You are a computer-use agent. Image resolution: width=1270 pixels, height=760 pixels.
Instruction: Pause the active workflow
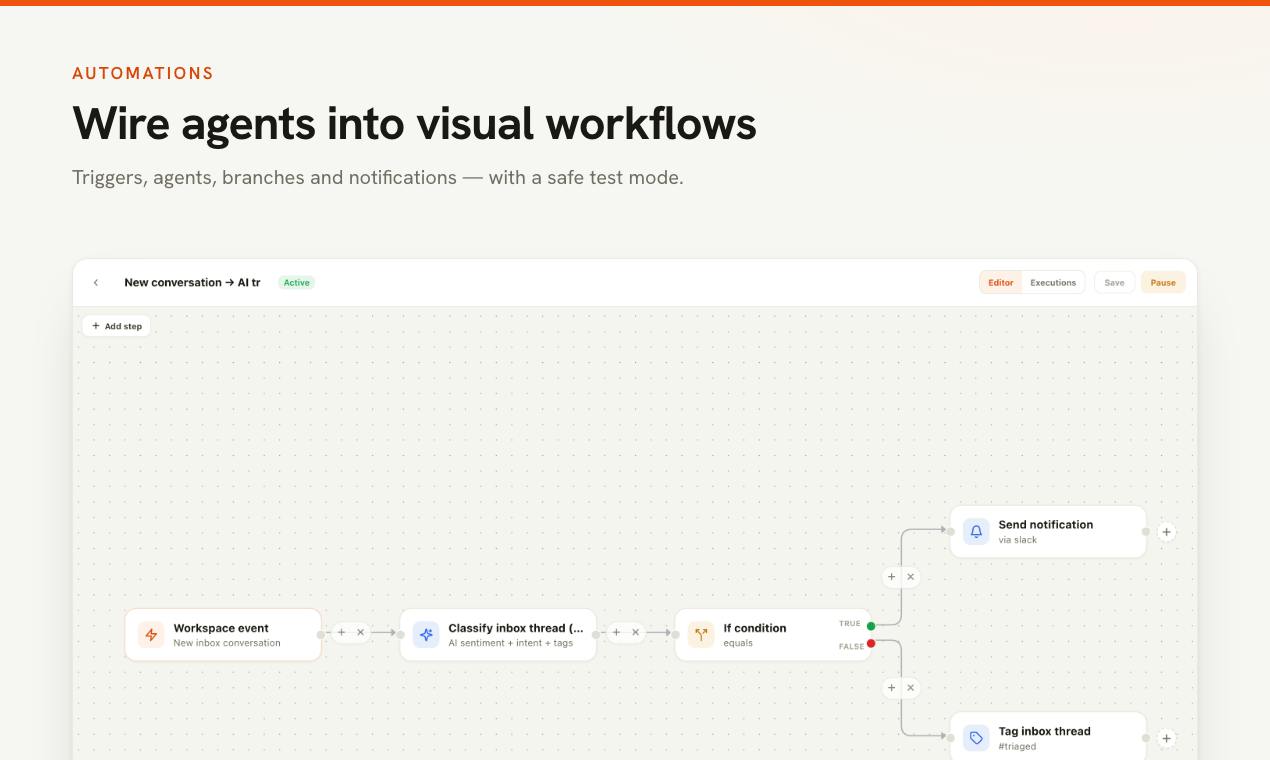[x=1163, y=283]
